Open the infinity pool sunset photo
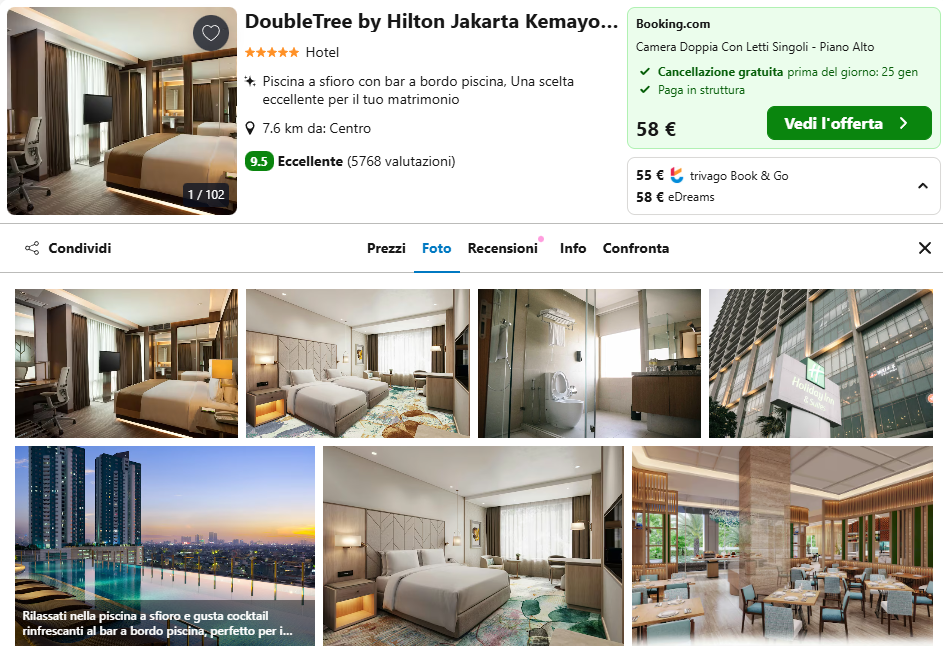This screenshot has width=943, height=648. (x=165, y=546)
